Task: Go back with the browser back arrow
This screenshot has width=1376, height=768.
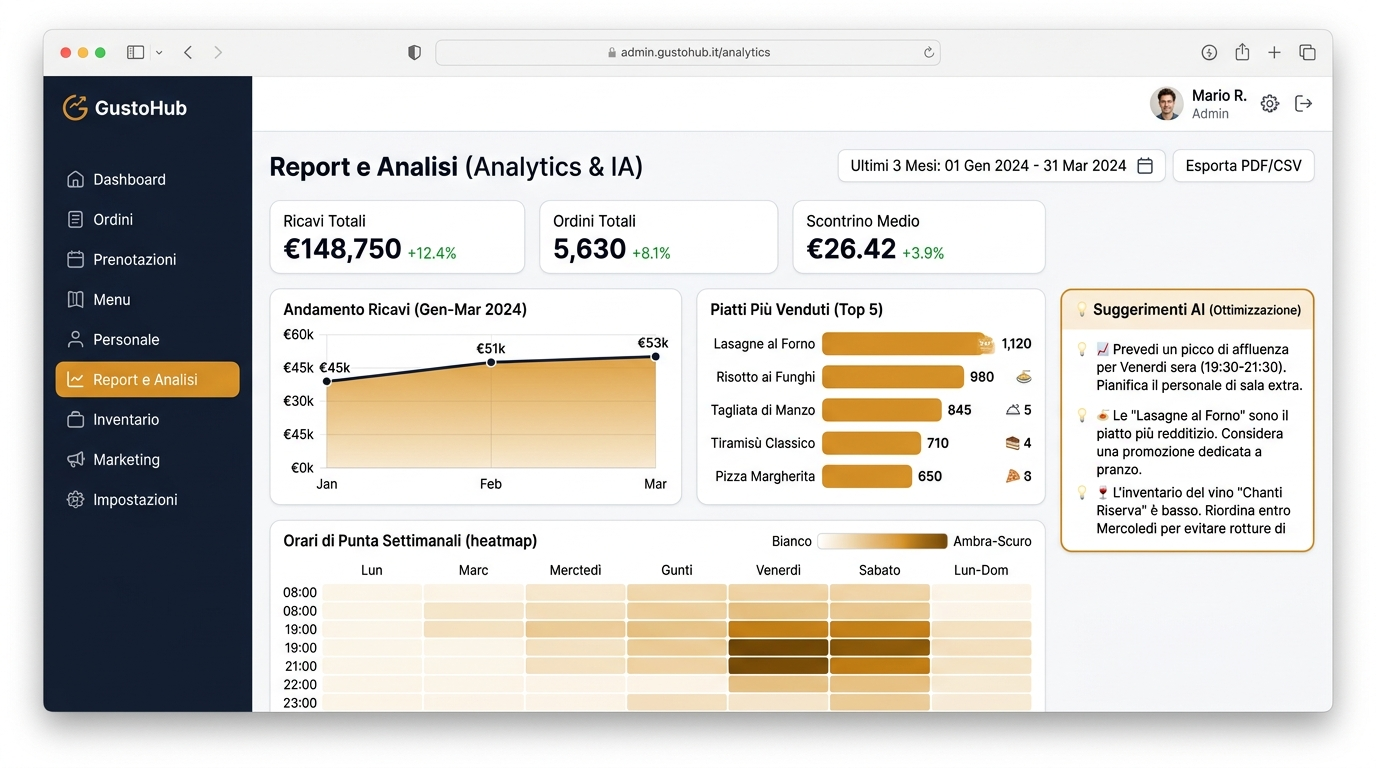Action: 188,52
